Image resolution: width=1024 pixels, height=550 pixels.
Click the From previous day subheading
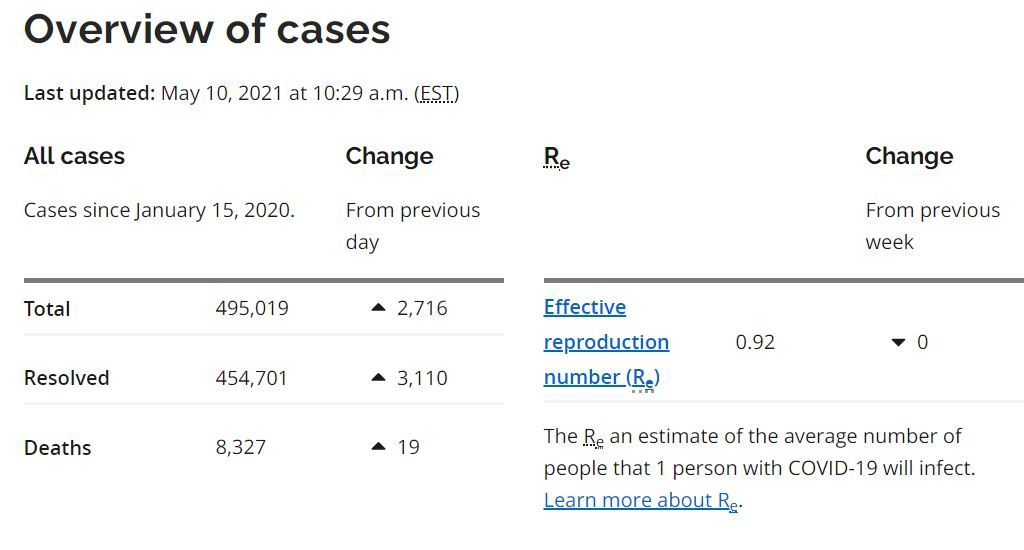(x=412, y=226)
